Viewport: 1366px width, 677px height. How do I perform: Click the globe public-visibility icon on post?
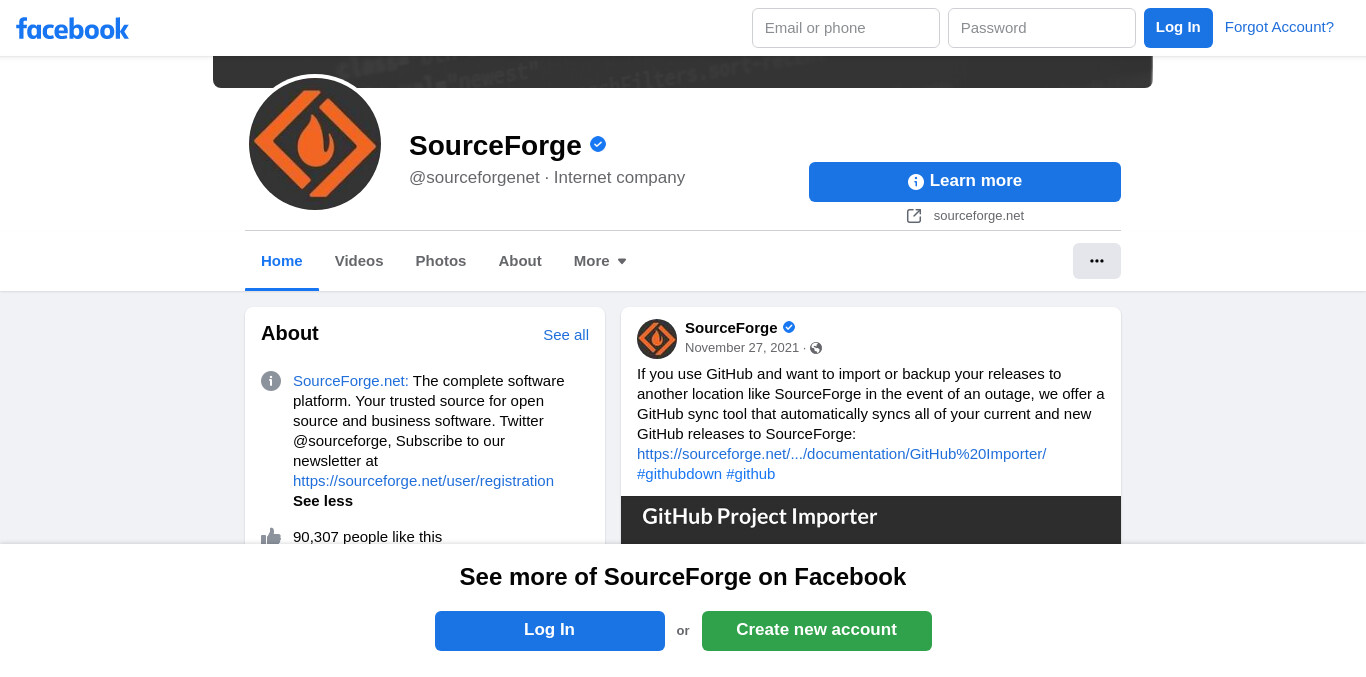coord(816,348)
